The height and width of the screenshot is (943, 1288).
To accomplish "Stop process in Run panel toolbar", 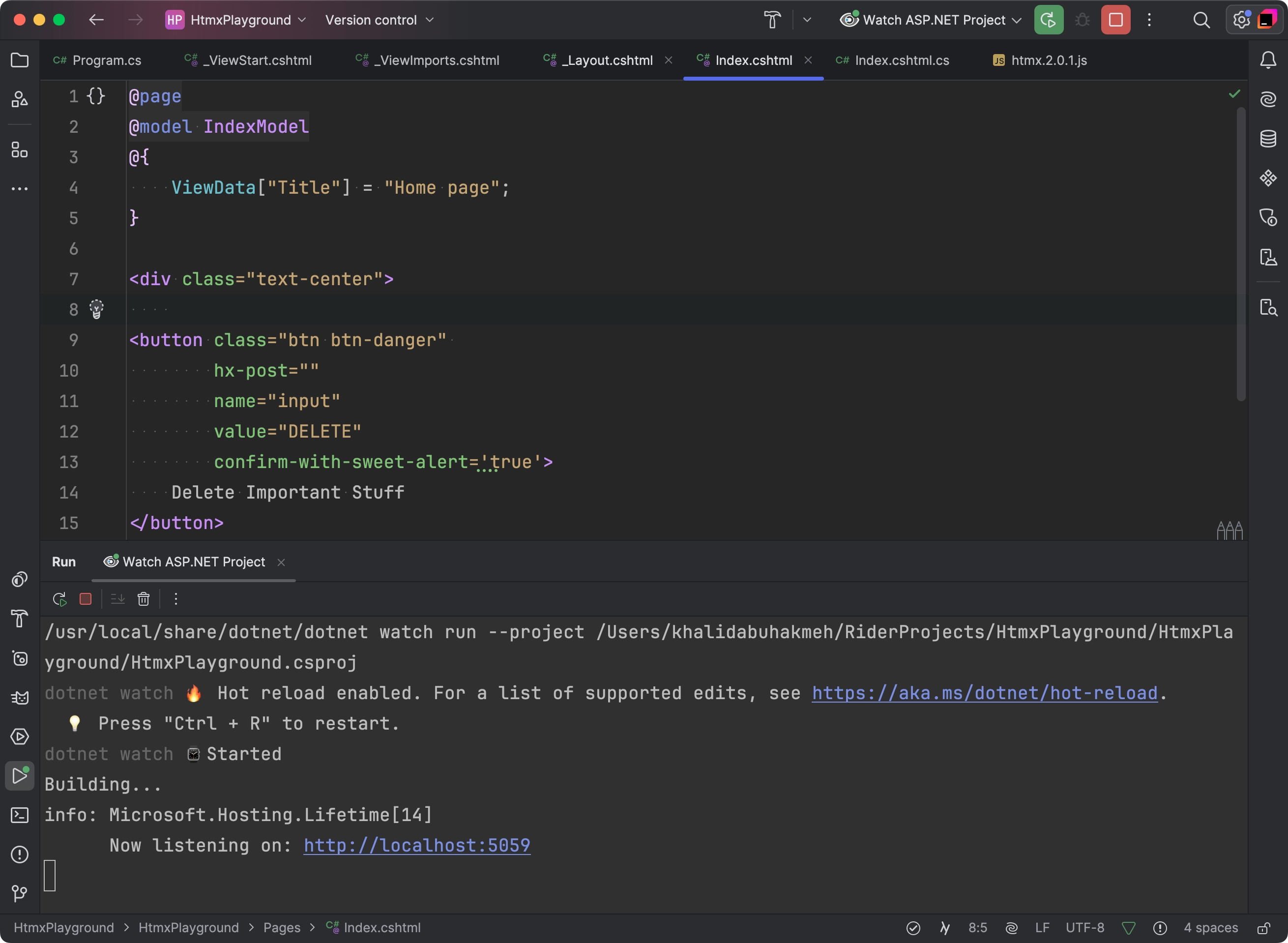I will (86, 599).
